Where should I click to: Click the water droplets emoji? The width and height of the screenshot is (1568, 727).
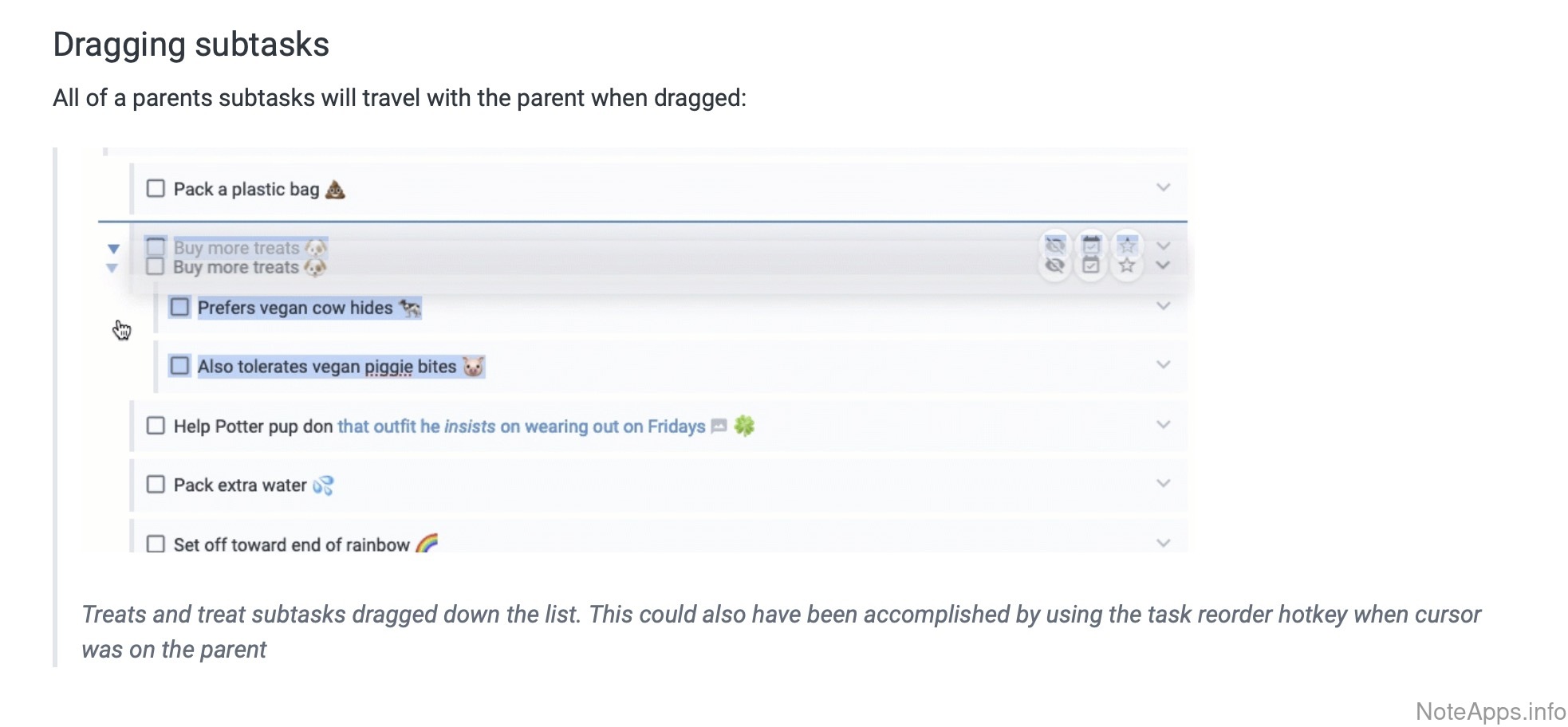[x=323, y=485]
